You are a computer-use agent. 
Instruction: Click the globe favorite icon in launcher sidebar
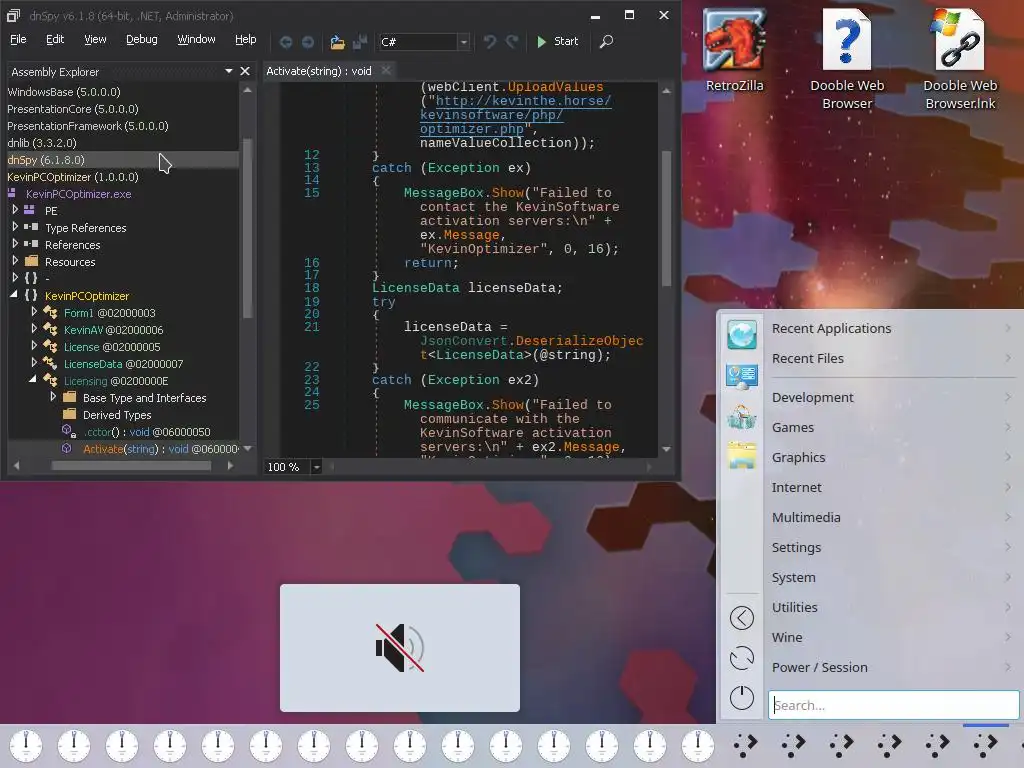(741, 335)
